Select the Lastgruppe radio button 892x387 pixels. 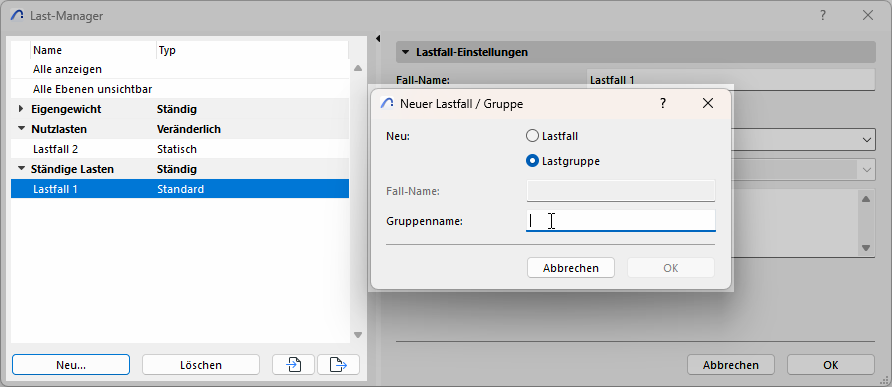tap(532, 161)
